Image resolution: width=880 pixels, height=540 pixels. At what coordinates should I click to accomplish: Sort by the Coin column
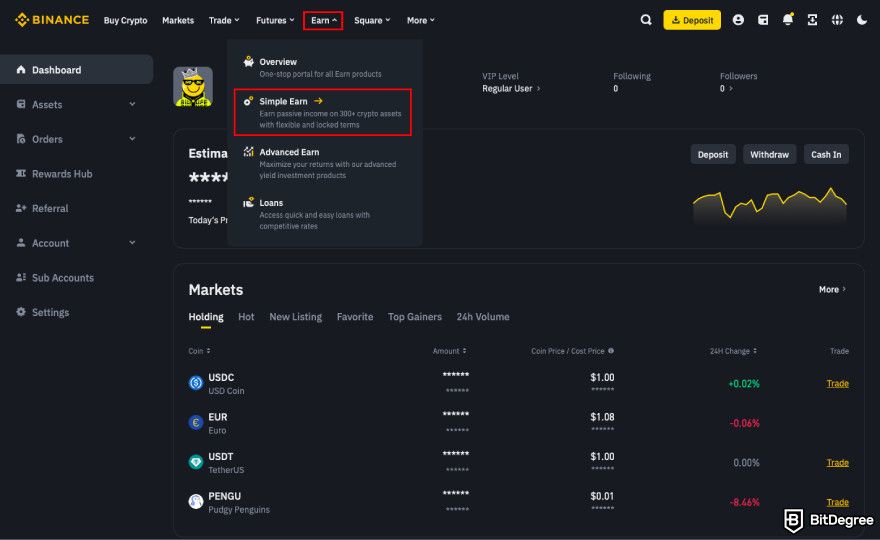(x=199, y=351)
